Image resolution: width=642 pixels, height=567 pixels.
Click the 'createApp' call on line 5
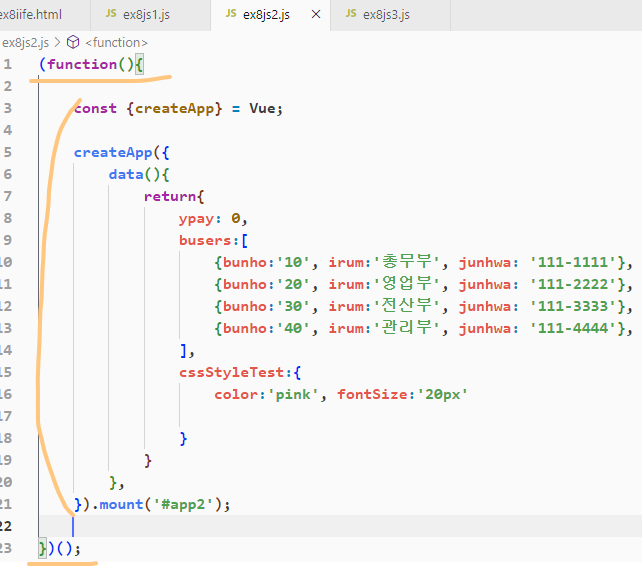click(x=113, y=153)
